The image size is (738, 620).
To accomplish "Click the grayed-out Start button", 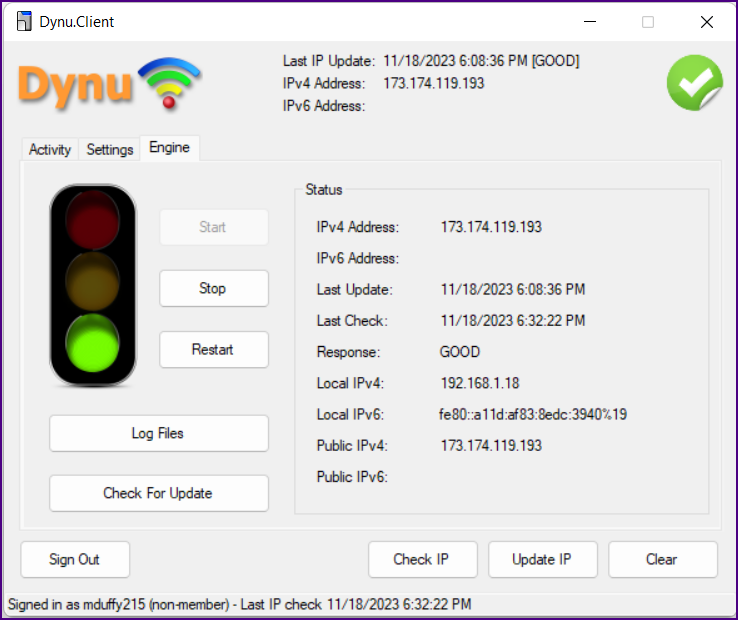I will click(213, 227).
